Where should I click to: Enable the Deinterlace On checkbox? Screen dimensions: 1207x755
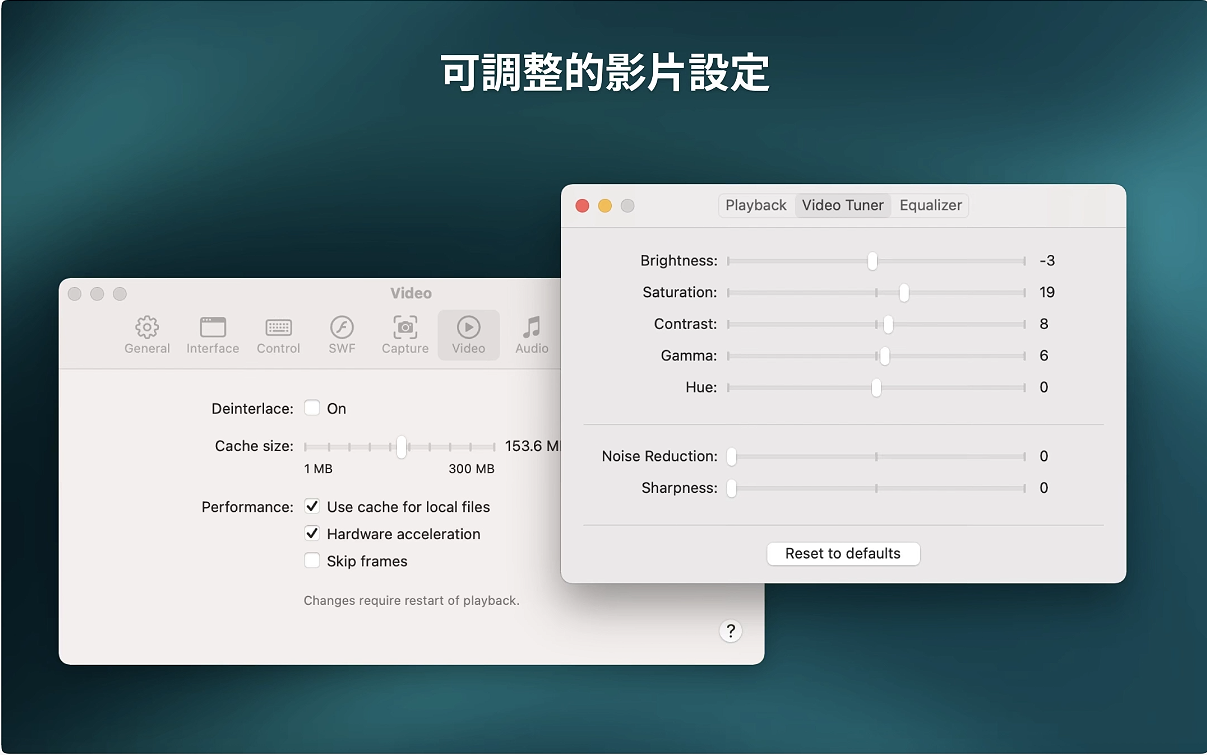(312, 408)
